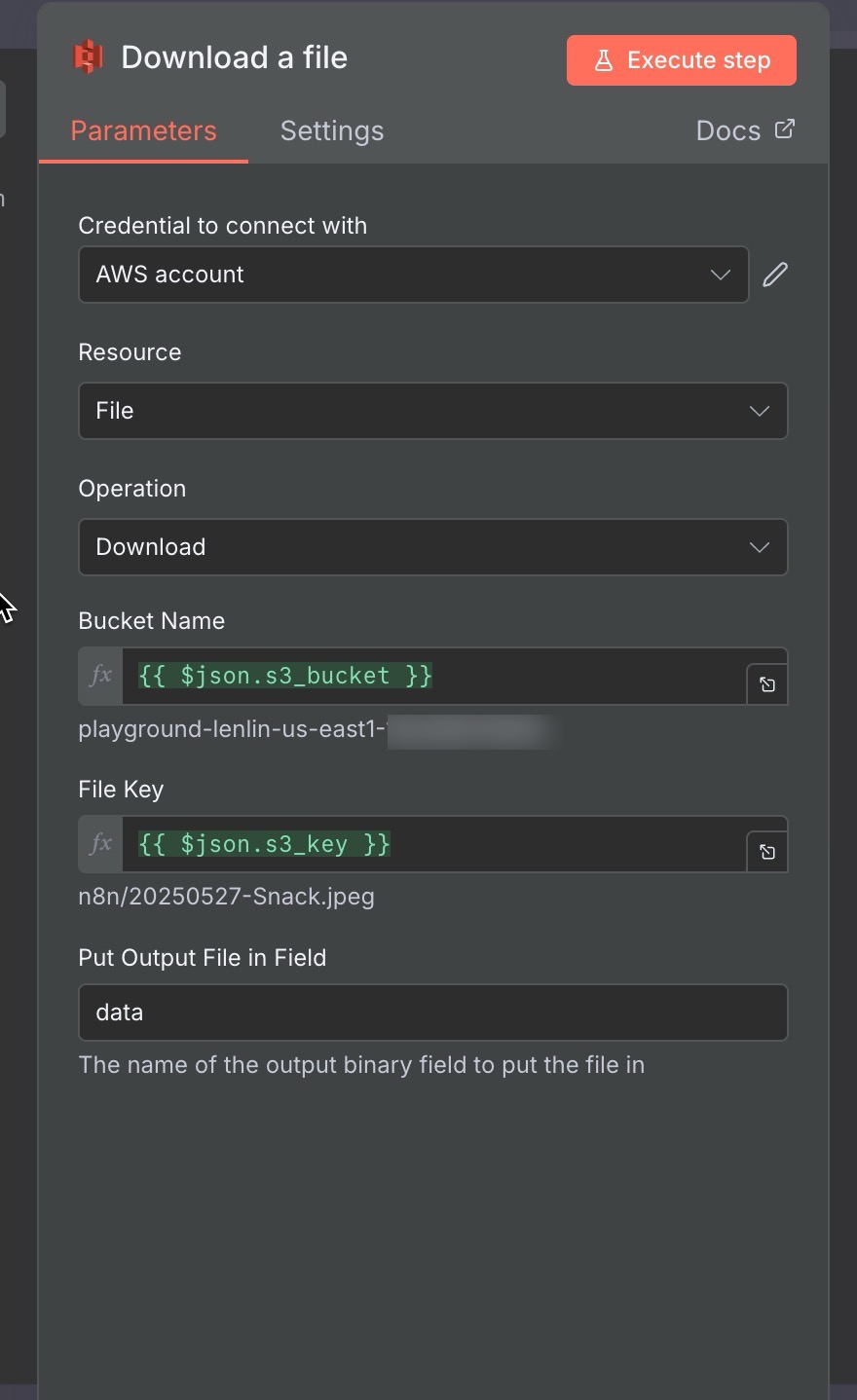
Task: Select the Parameters tab
Action: (x=143, y=130)
